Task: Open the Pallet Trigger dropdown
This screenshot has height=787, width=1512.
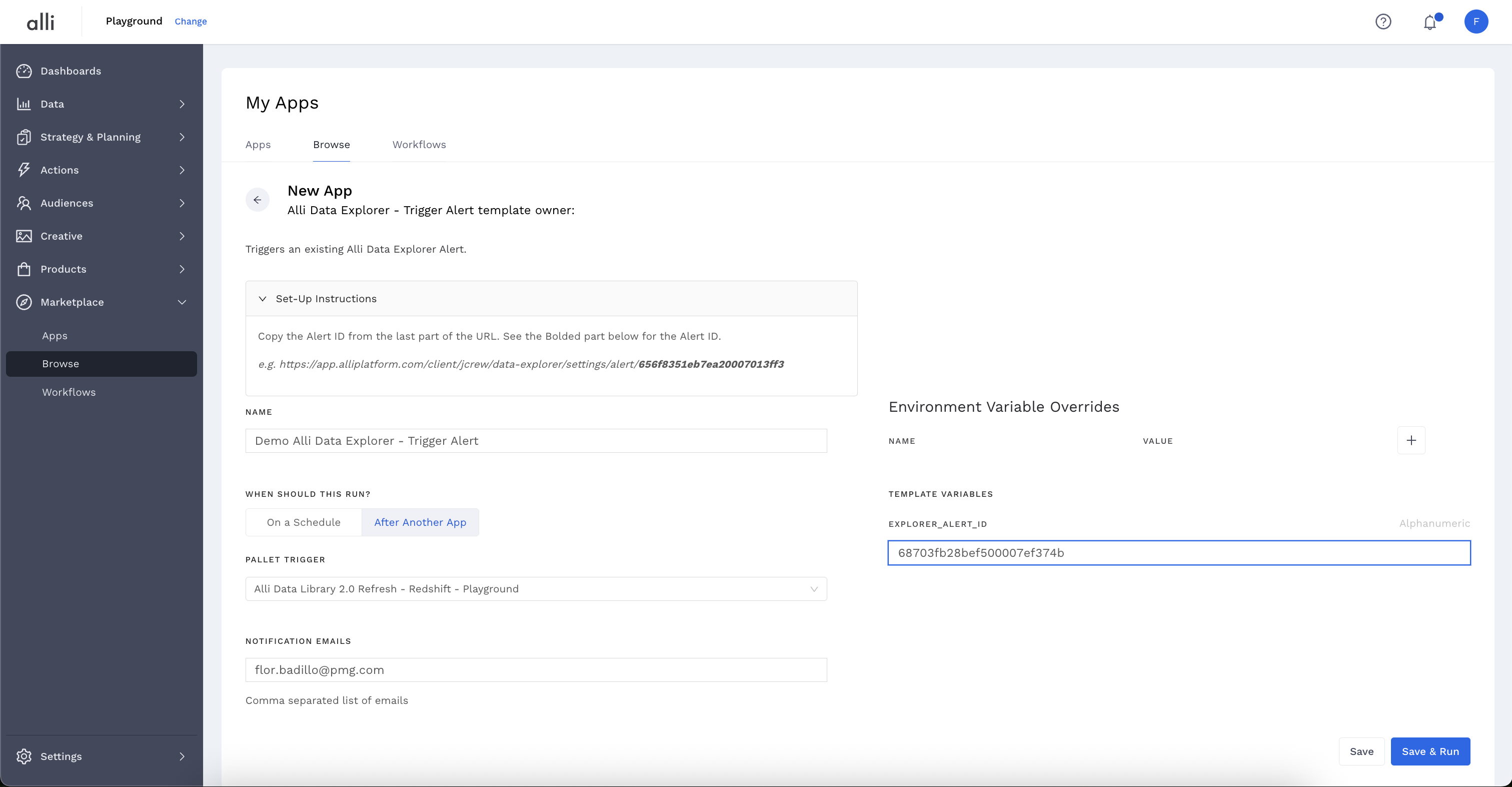Action: (x=535, y=588)
